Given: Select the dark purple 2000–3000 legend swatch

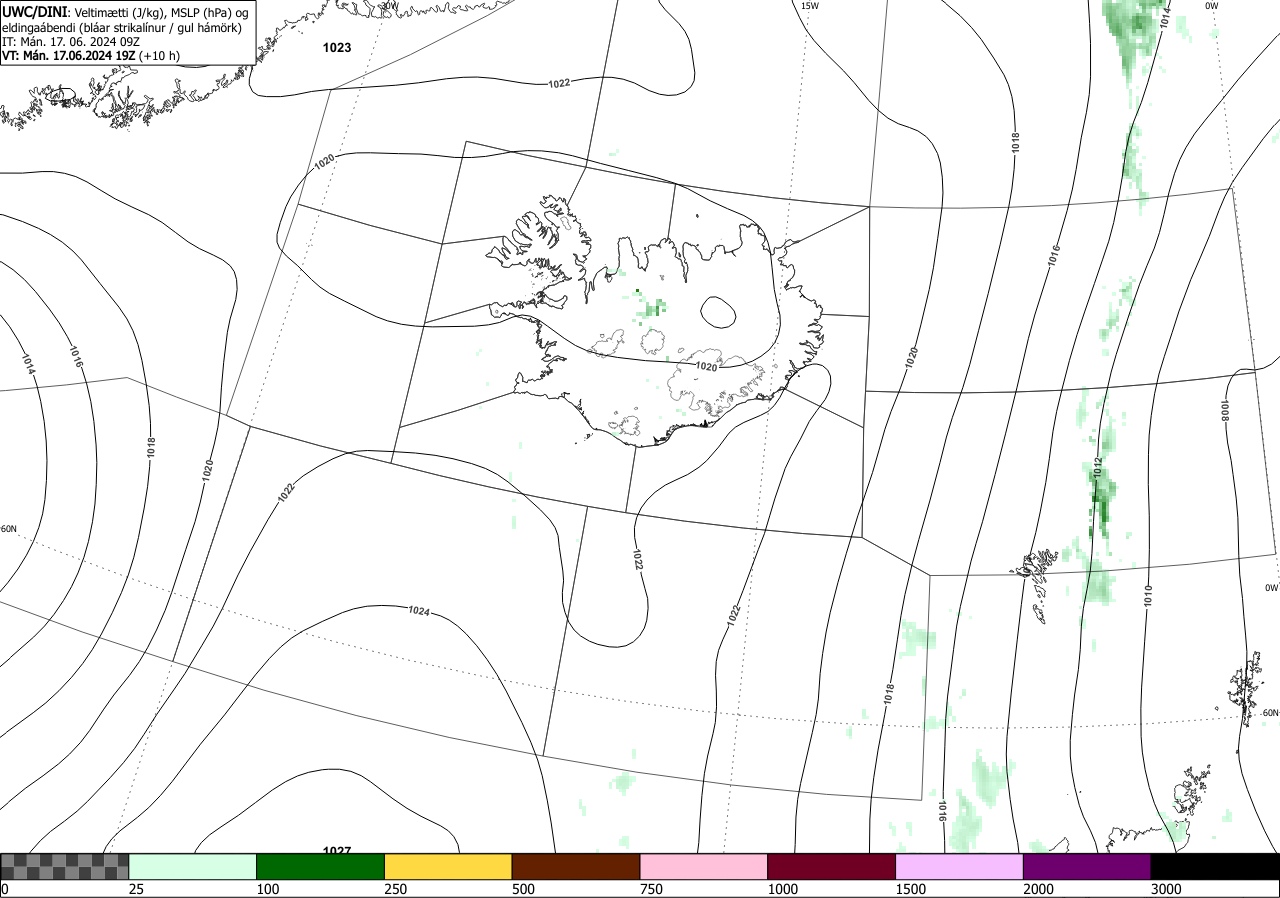Looking at the screenshot, I should [x=1087, y=866].
